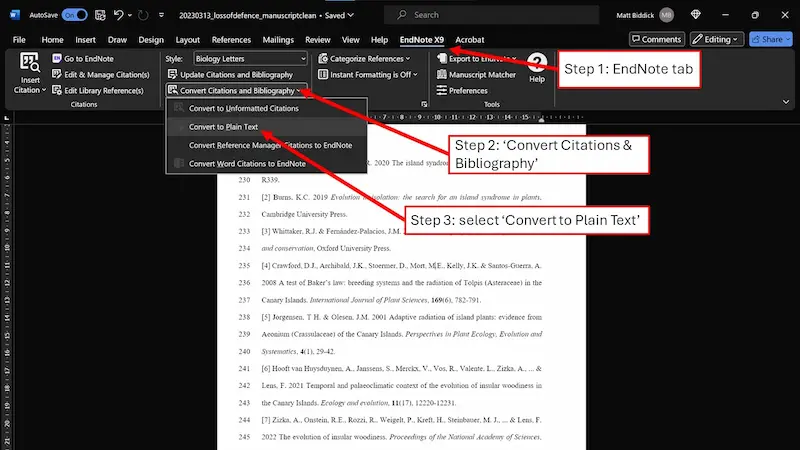This screenshot has width=800, height=450.
Task: Select the EndNote X9 tab
Action: point(421,40)
